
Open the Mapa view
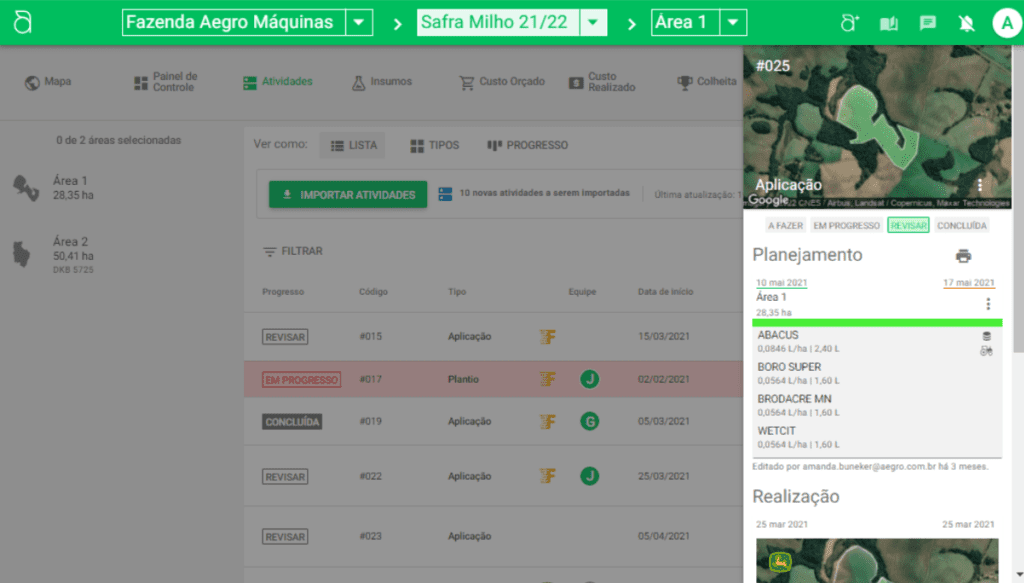click(x=47, y=82)
